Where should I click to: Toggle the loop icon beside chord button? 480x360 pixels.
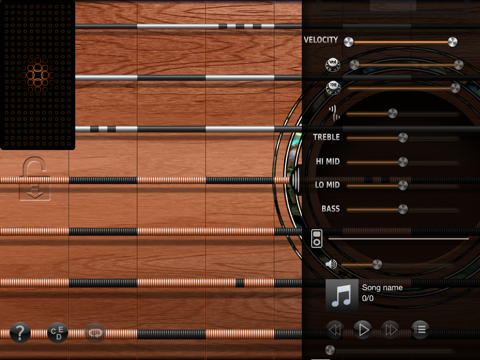coord(95,332)
